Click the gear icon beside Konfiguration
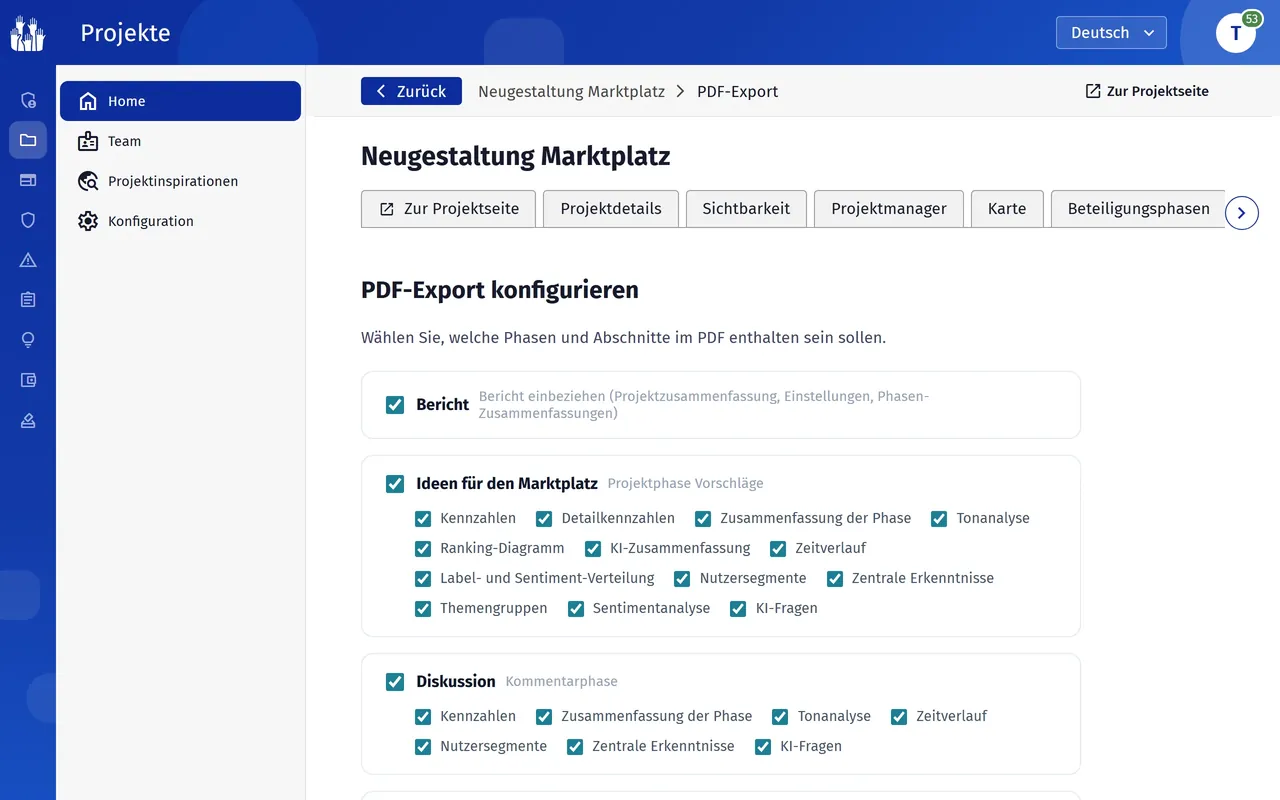Viewport: 1280px width, 800px height. (88, 221)
